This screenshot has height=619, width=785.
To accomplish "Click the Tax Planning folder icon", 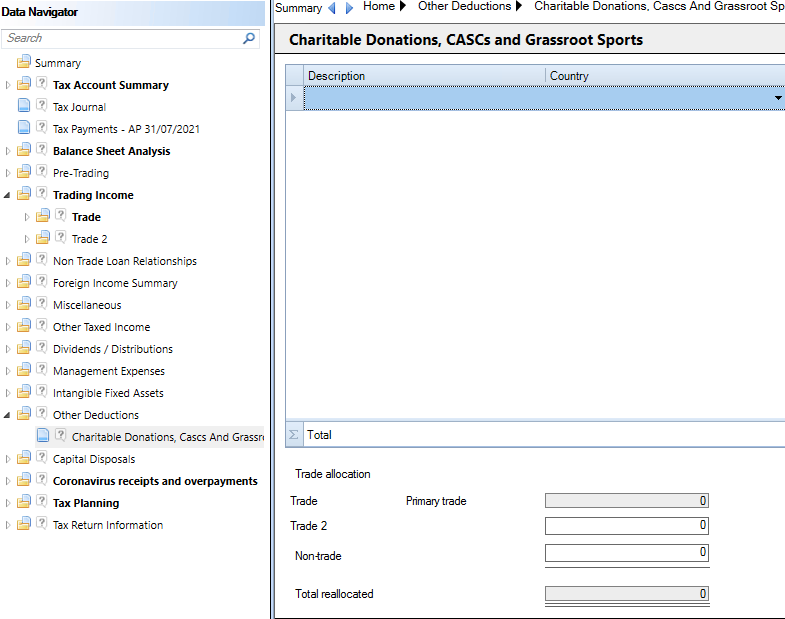I will tap(24, 502).
